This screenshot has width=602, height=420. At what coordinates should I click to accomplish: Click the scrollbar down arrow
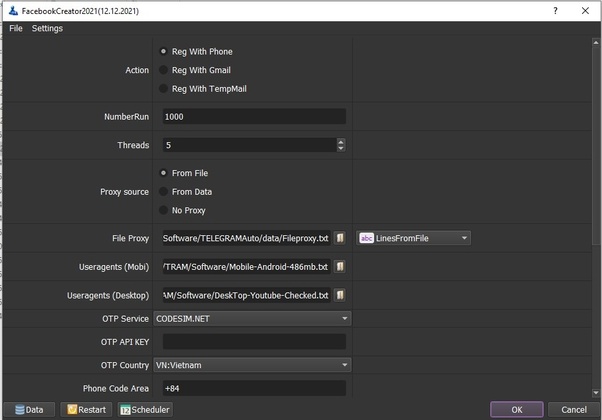click(596, 393)
